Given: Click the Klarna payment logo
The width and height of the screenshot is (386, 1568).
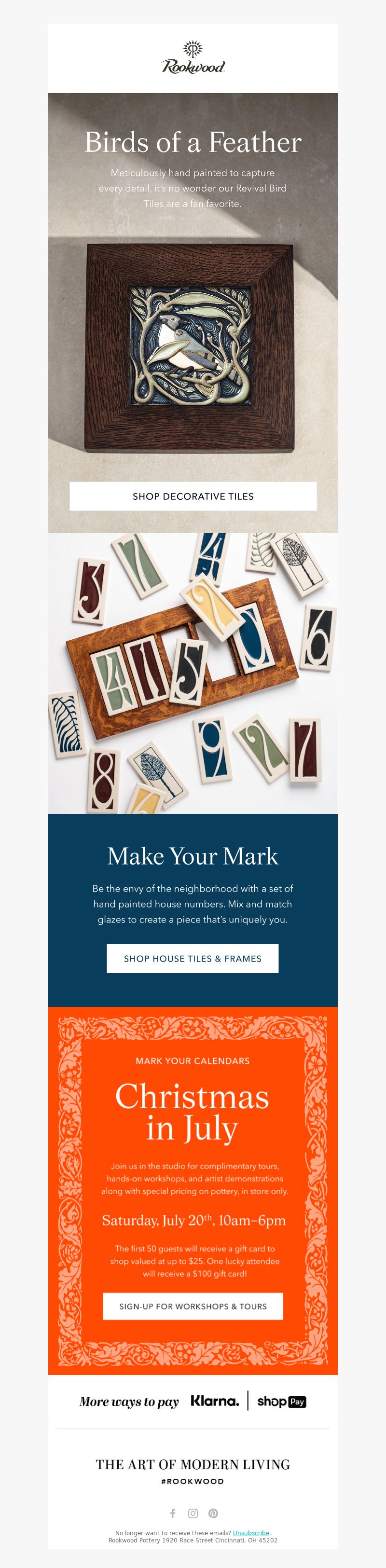Looking at the screenshot, I should click(215, 1401).
